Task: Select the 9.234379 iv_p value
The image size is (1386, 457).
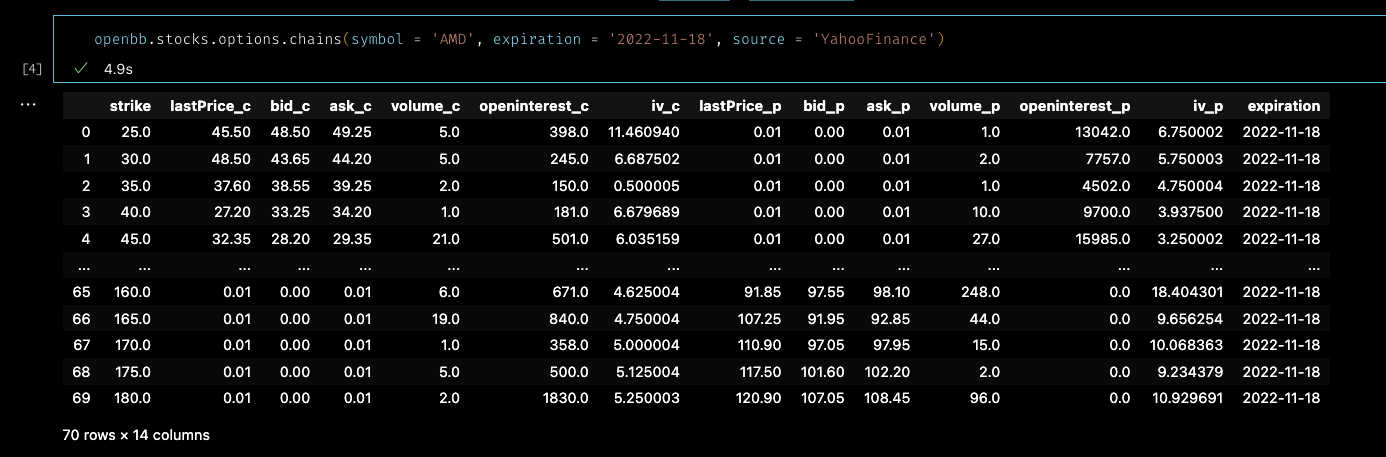Action: tap(1189, 373)
